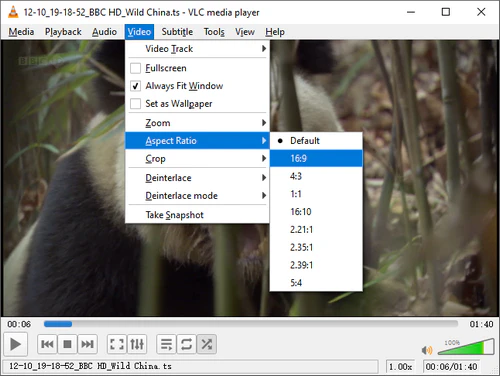The height and width of the screenshot is (376, 500).
Task: Open the Tools menu
Action: click(x=214, y=32)
